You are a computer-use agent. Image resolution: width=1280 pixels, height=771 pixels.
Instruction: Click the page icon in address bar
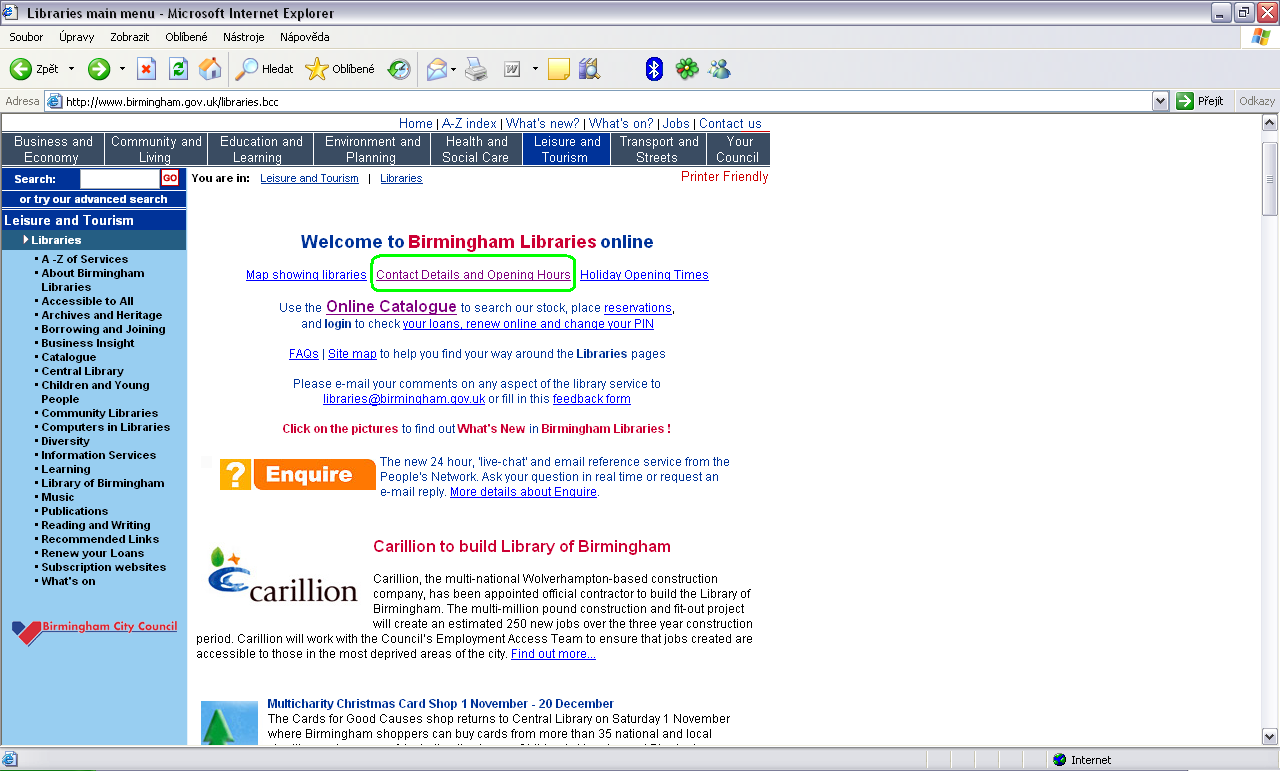tap(54, 101)
